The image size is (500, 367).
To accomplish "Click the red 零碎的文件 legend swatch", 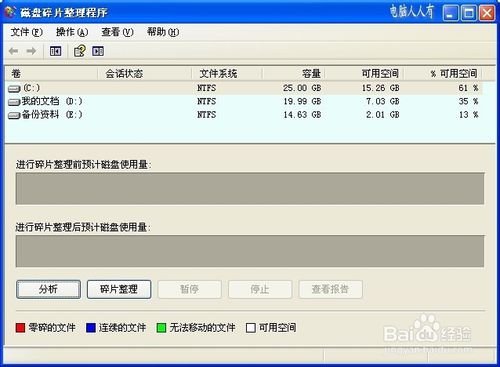I will (x=20, y=328).
